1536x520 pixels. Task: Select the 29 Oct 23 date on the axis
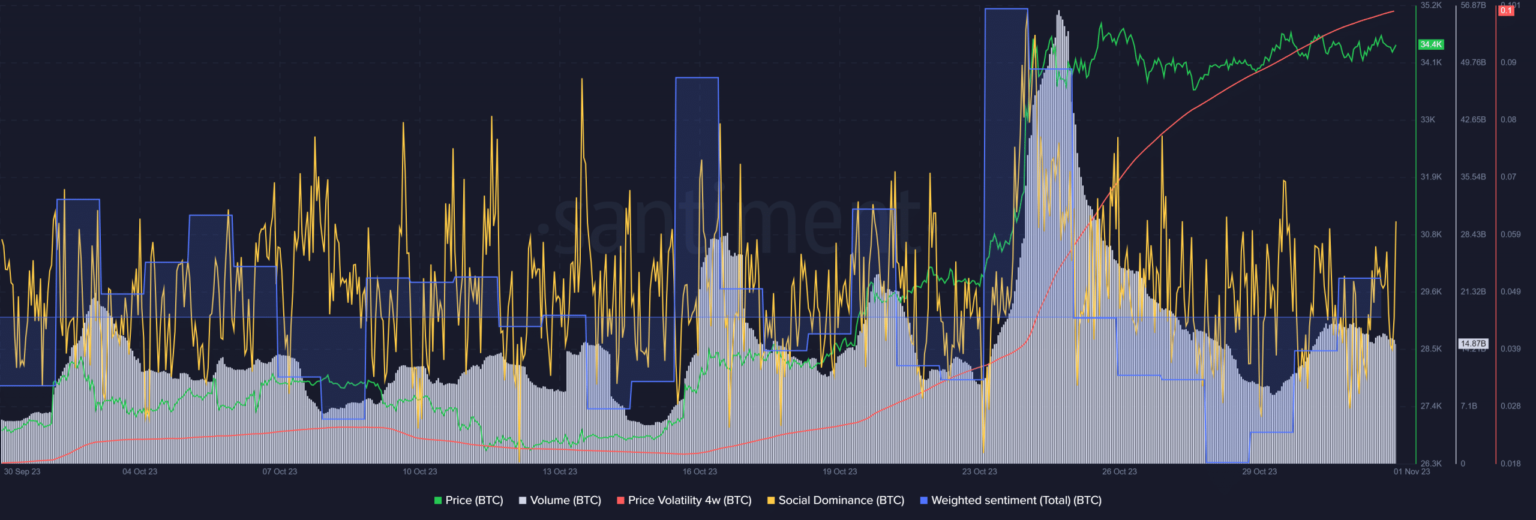[x=1259, y=471]
